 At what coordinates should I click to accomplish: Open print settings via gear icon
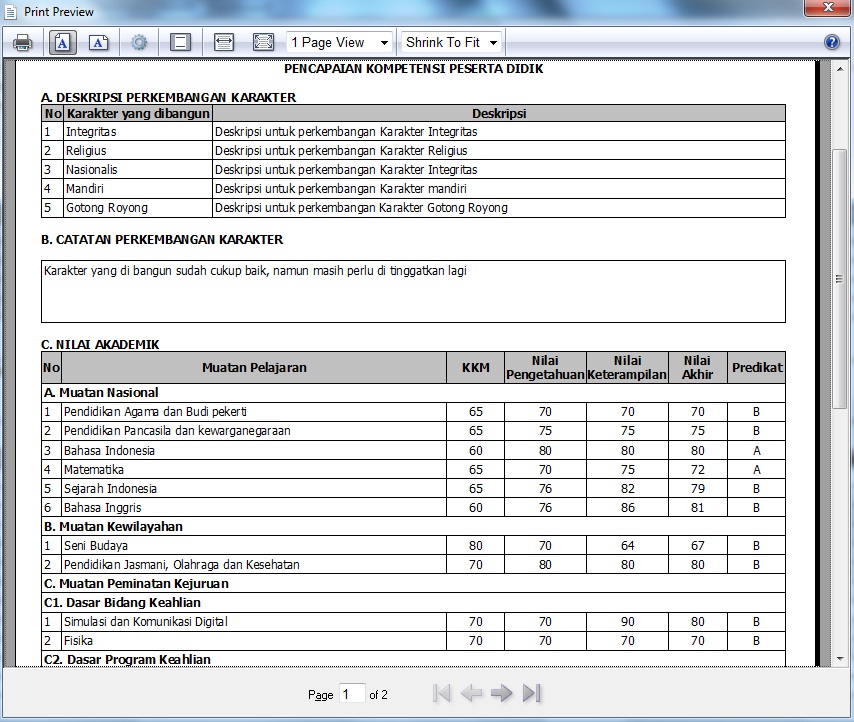pos(138,42)
